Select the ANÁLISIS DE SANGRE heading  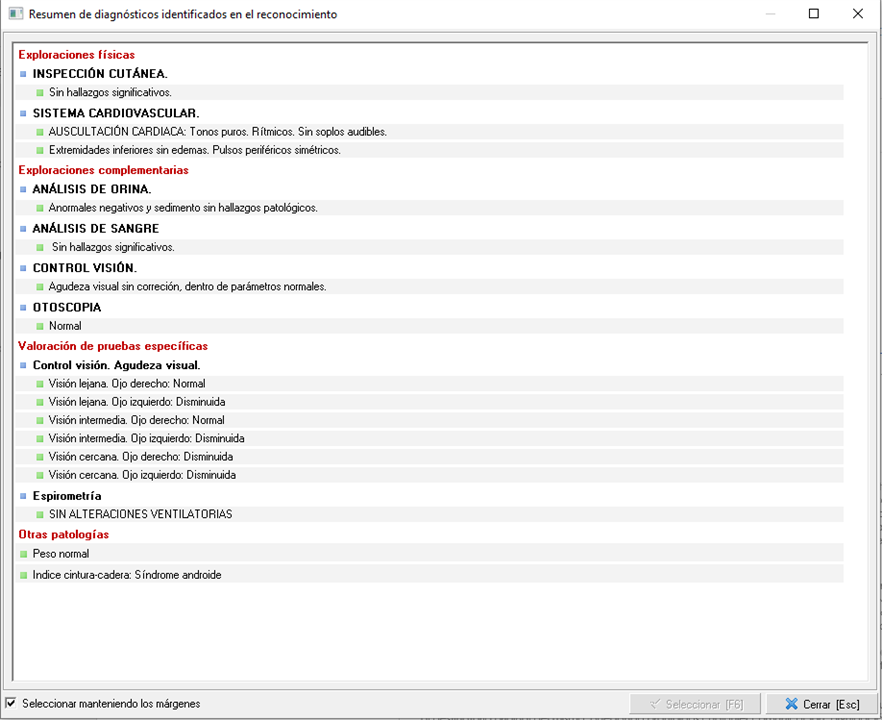[x=95, y=229]
